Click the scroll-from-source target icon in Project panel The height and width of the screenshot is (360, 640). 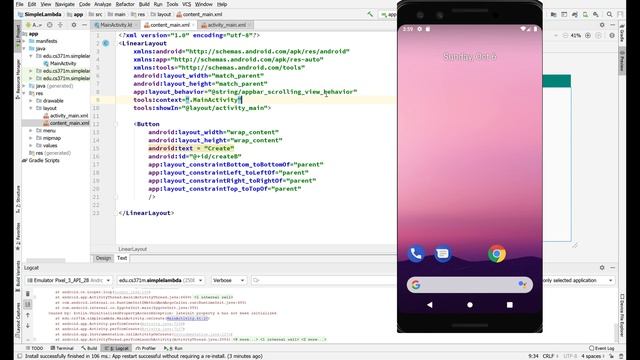50,25
